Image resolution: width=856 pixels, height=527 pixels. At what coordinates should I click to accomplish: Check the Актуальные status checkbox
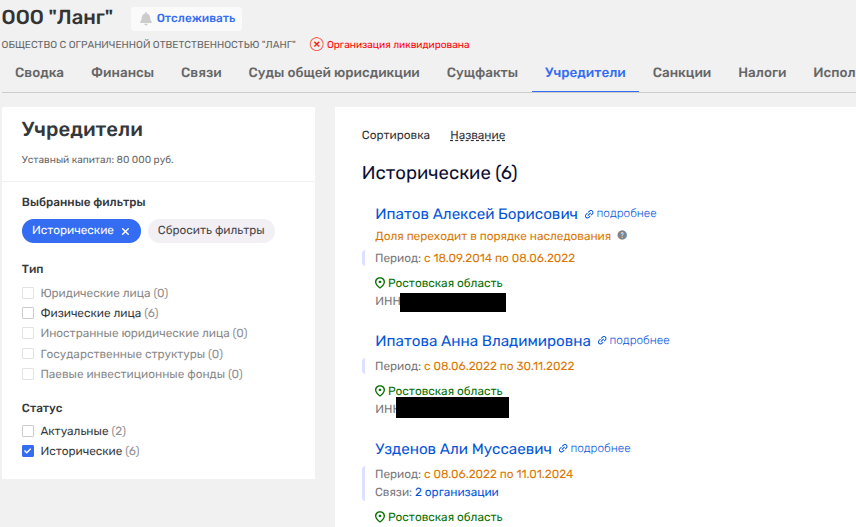(x=28, y=431)
